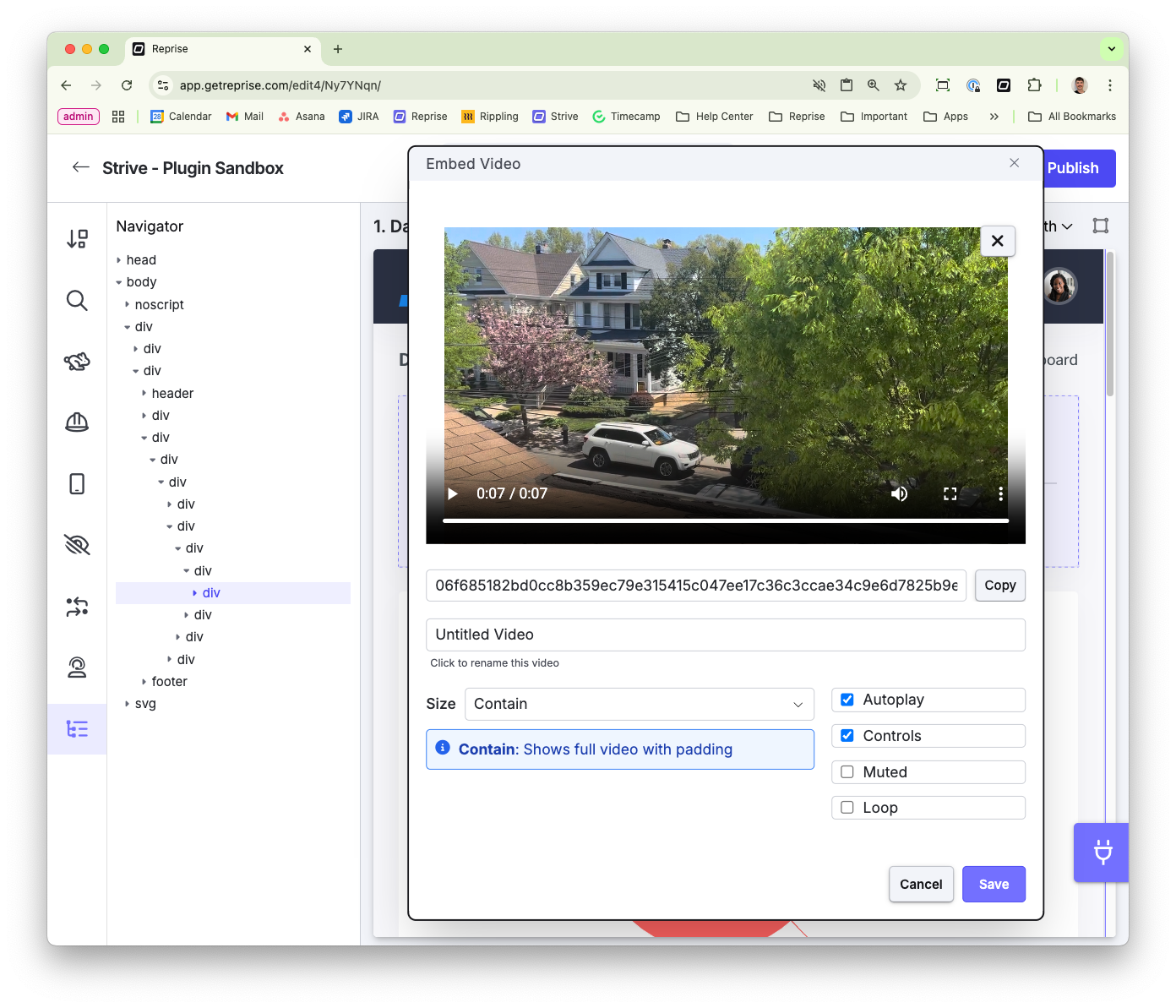Viewport: 1176px width, 1008px height.
Task: Select the Navigator tree icon in sidebar
Action: [x=77, y=729]
